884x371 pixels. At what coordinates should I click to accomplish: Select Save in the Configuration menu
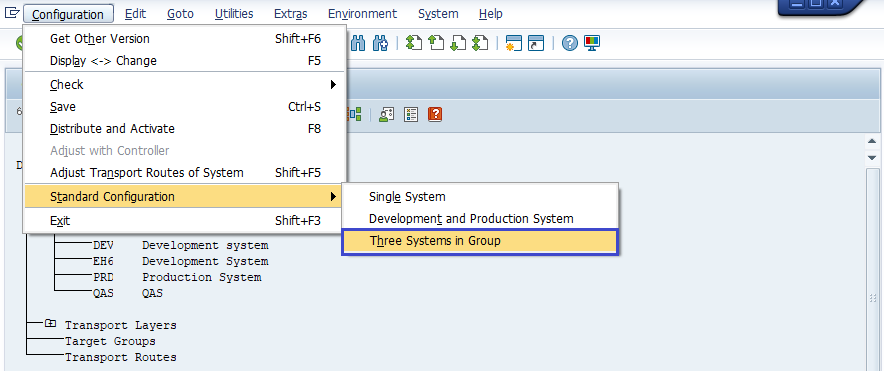(x=184, y=107)
